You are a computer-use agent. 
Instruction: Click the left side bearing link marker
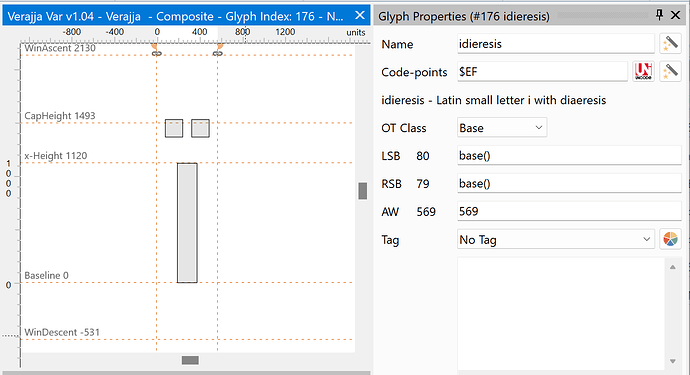click(156, 53)
